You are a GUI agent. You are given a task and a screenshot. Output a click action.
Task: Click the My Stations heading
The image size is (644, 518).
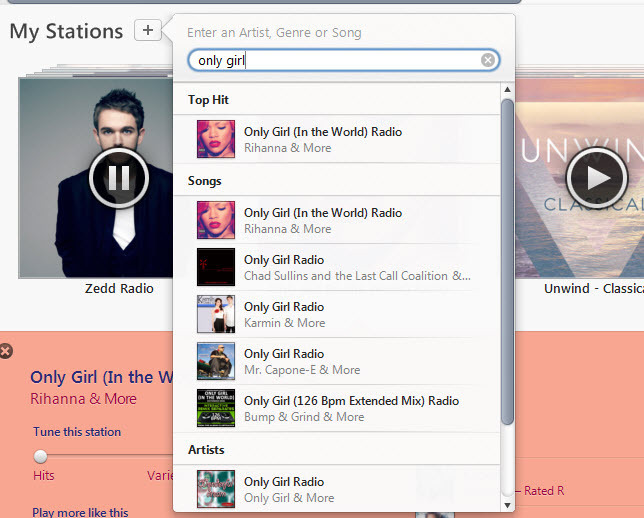[x=66, y=32]
